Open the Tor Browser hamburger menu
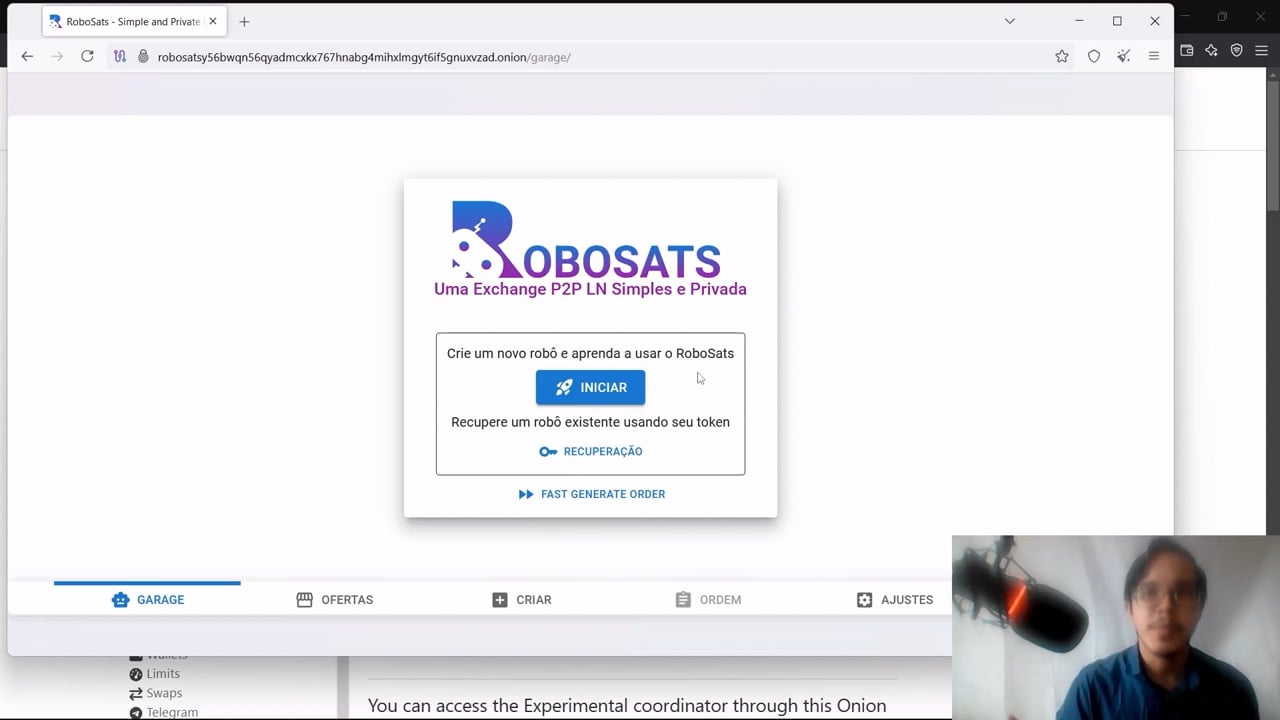 tap(1154, 57)
